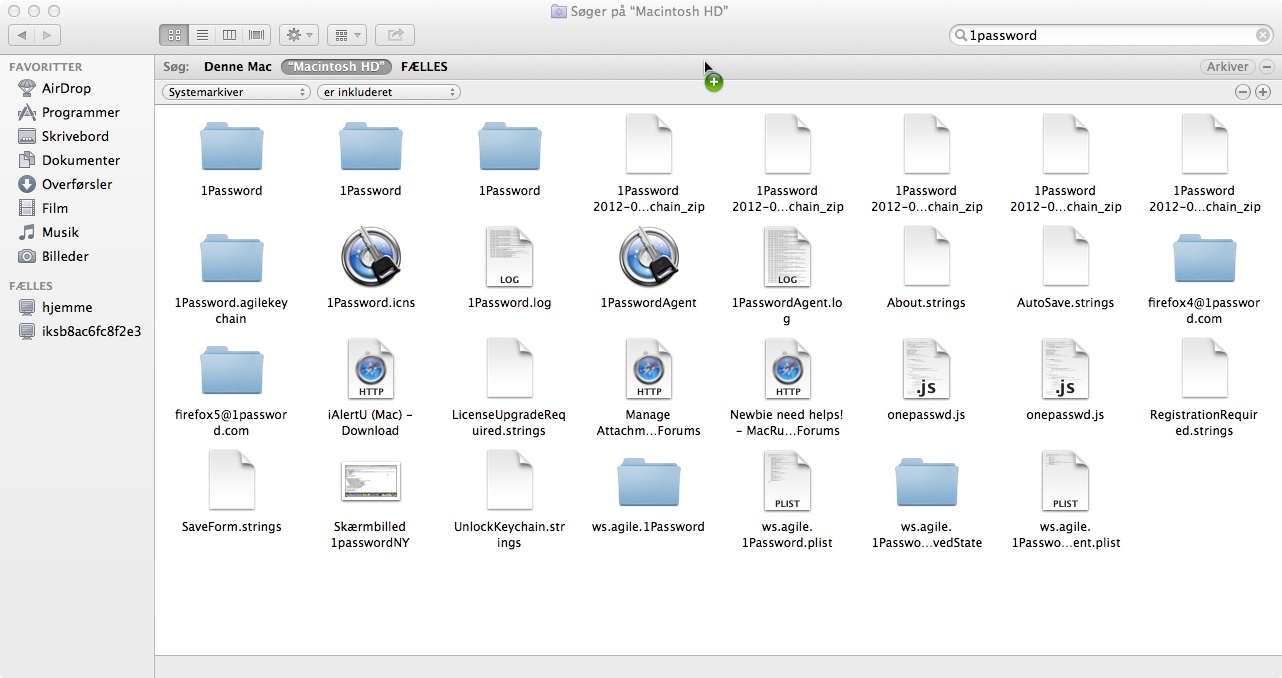
Task: Open Skrivebord in the sidebar
Action: (75, 136)
